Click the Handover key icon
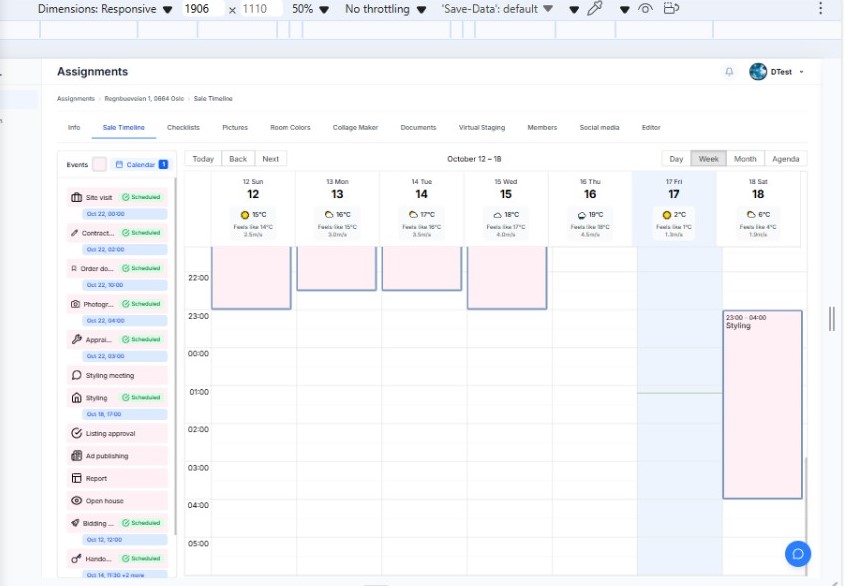The image size is (844, 586). pos(76,559)
